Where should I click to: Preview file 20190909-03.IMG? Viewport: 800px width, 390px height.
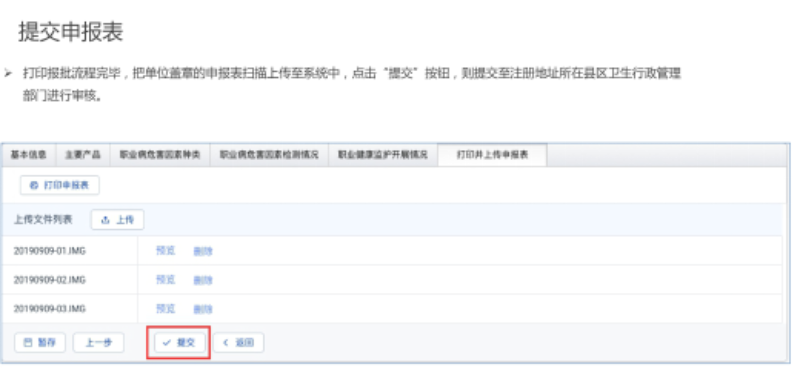click(165, 308)
